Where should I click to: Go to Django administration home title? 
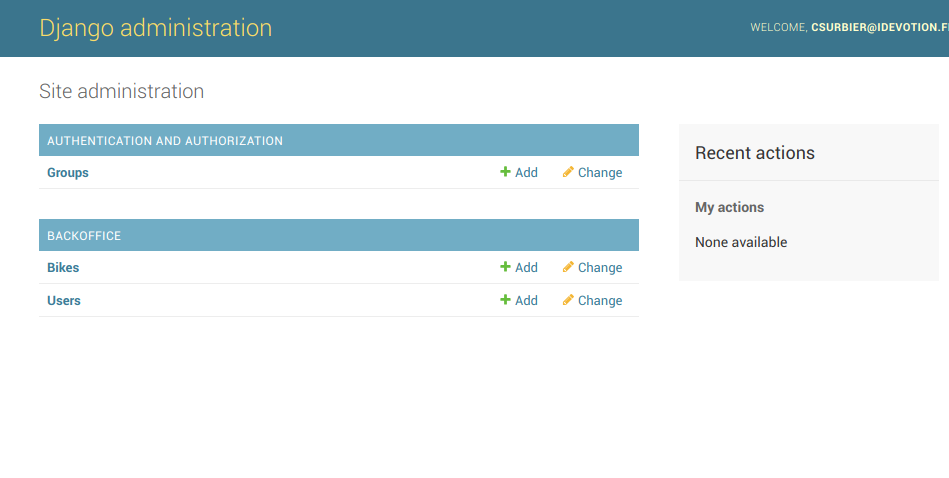coord(156,28)
